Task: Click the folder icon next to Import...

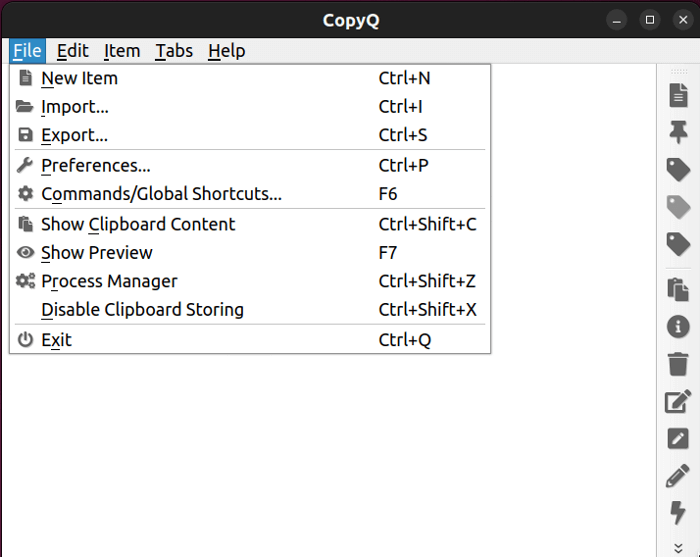Action: 25,107
